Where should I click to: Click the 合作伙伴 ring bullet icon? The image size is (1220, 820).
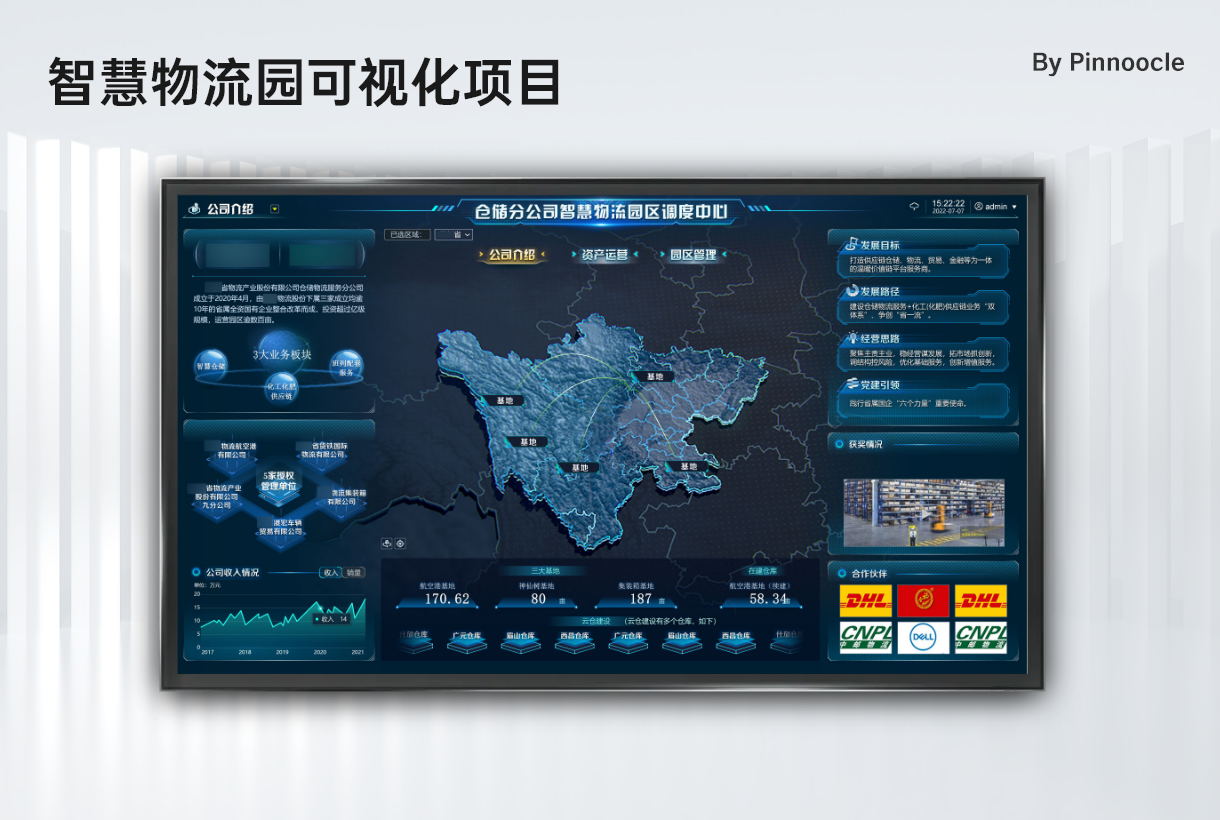(841, 574)
